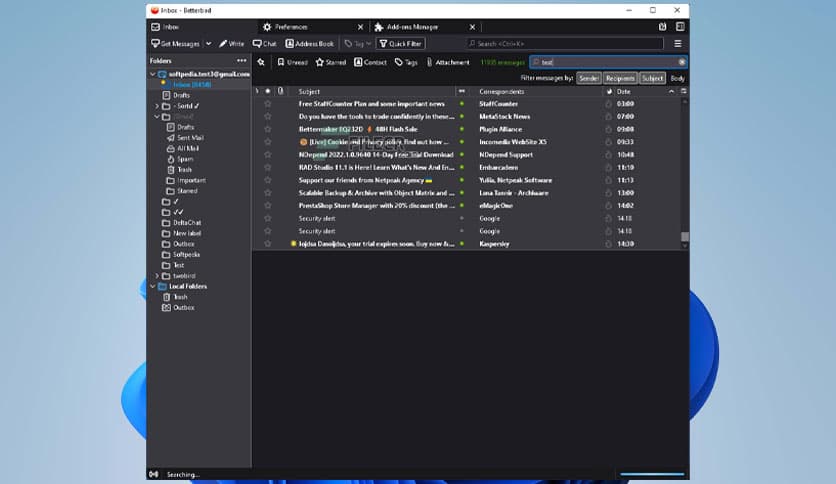Expand the twobird folder
Image resolution: width=836 pixels, height=484 pixels.
[x=157, y=276]
